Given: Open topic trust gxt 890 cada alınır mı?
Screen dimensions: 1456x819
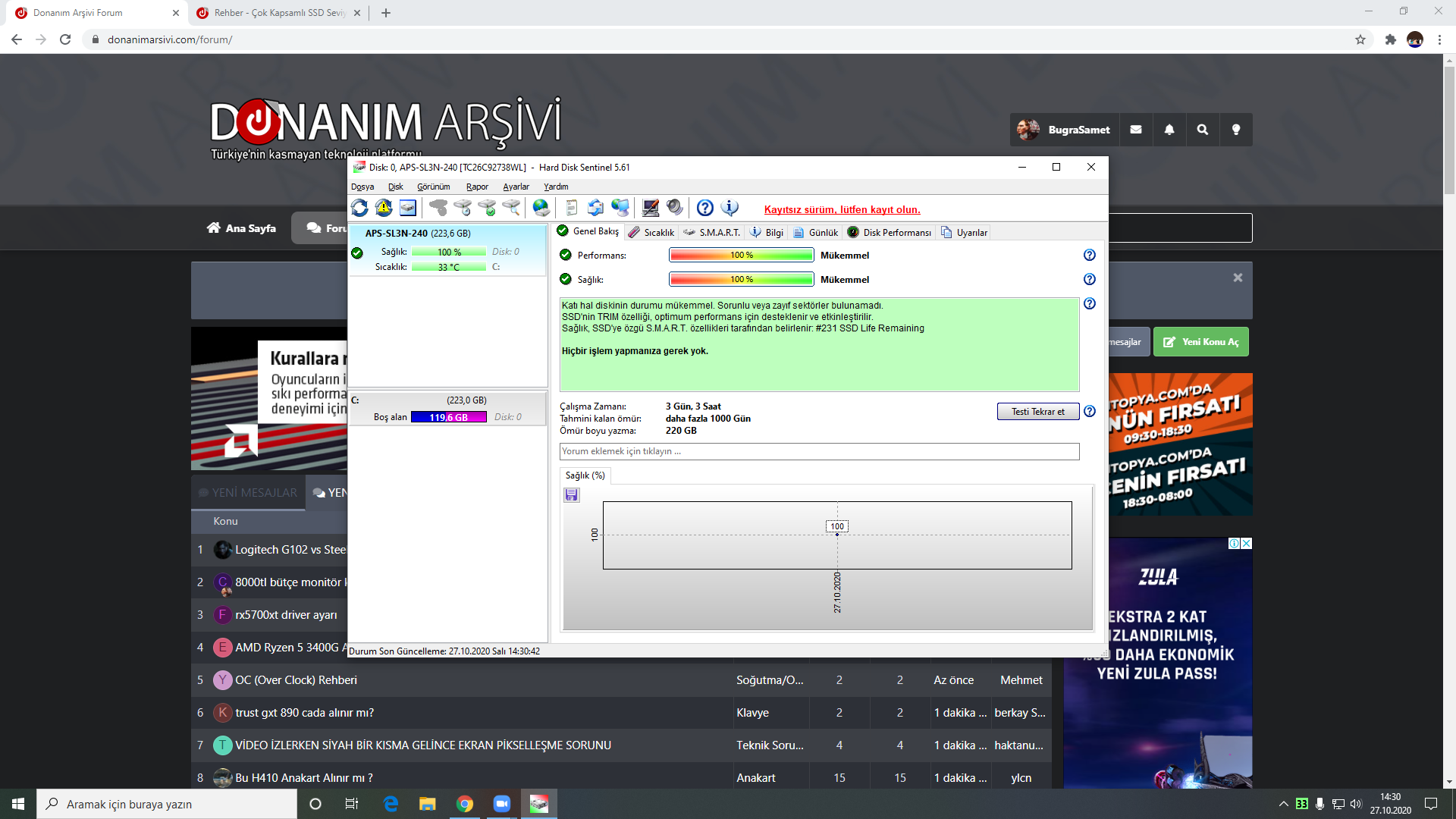Looking at the screenshot, I should [304, 713].
